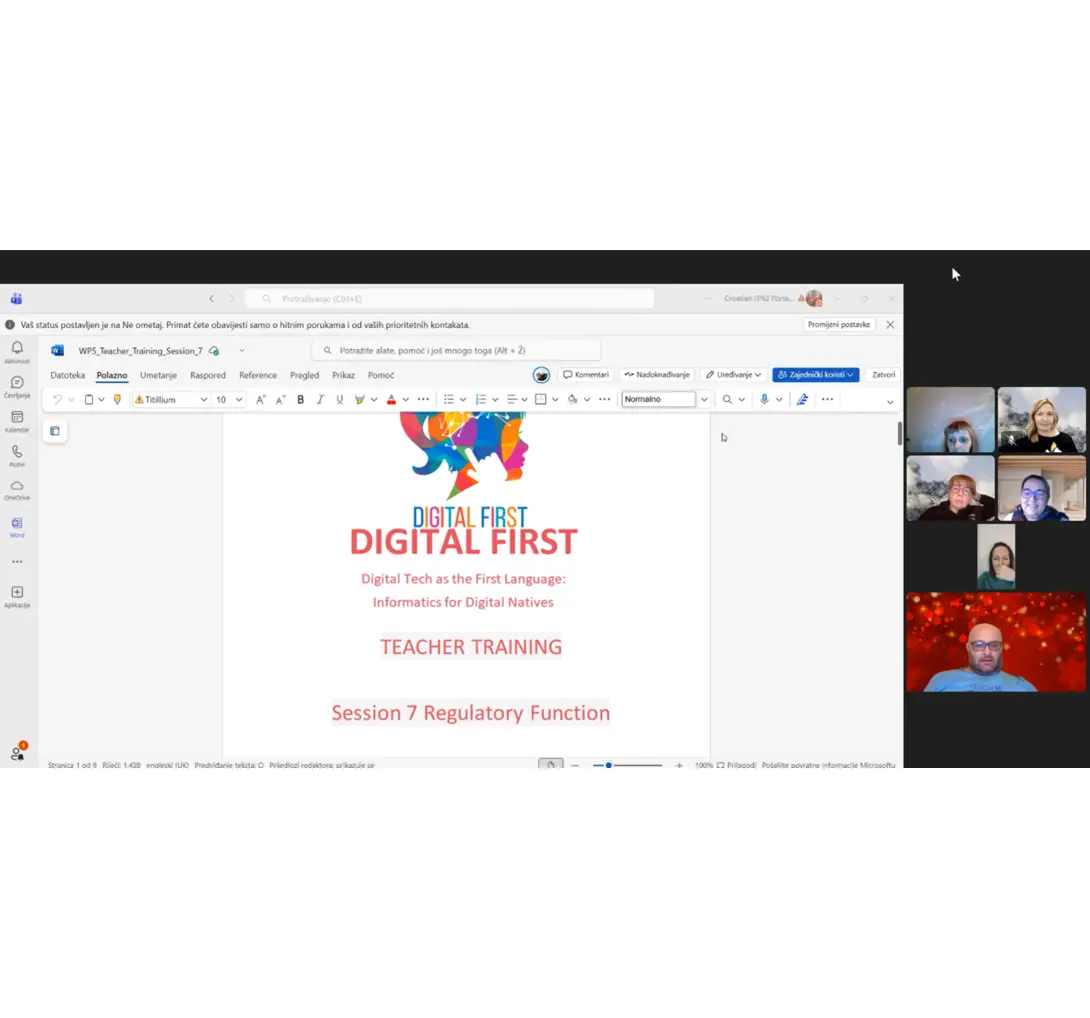Click the saved-to-cloud status icon
1090x1018 pixels.
click(x=214, y=351)
